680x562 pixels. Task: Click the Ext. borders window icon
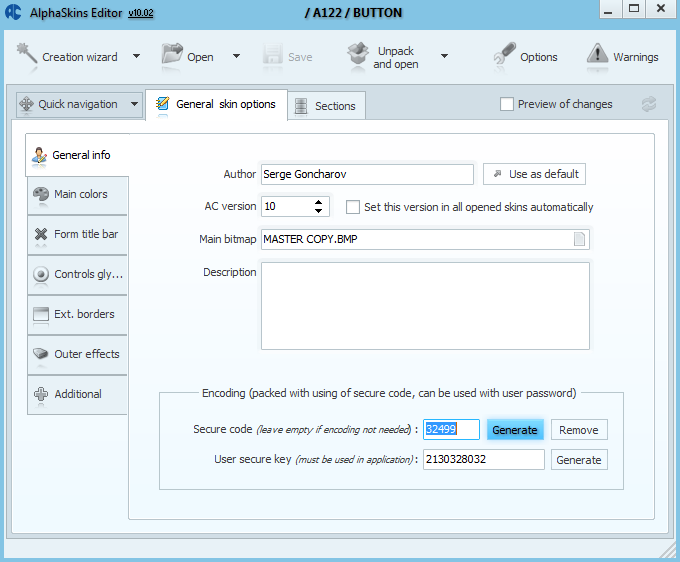pos(41,314)
